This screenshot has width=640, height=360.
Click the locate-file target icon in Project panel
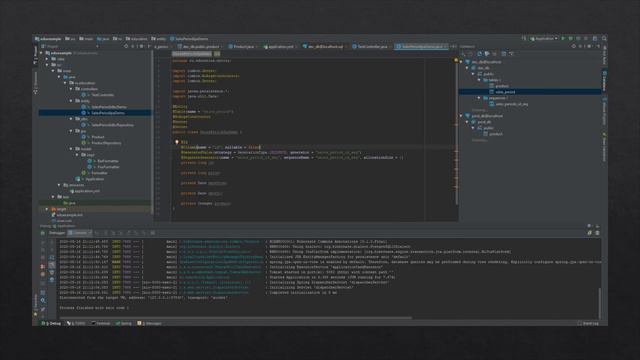pos(126,47)
